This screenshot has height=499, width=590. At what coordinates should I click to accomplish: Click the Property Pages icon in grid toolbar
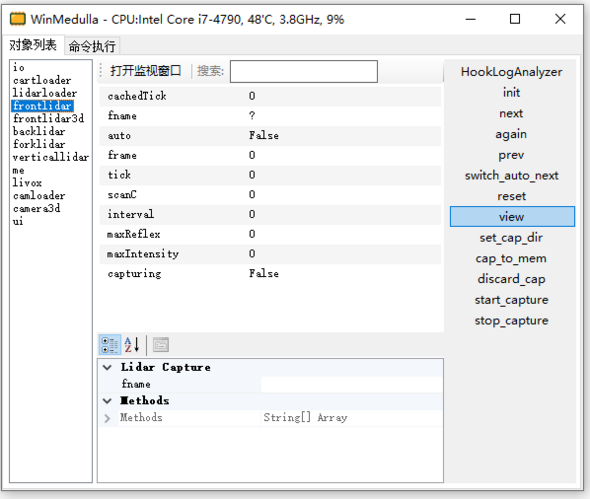coord(161,345)
